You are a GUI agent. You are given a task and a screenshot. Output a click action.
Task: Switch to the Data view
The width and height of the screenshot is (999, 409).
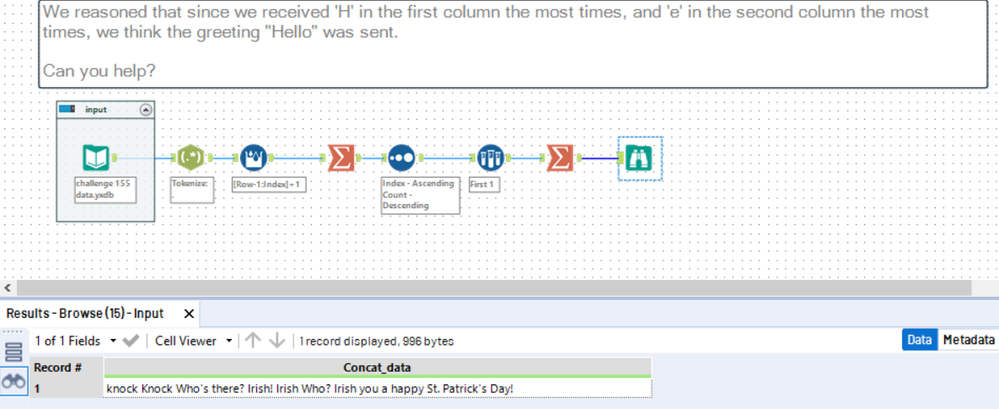click(x=919, y=340)
